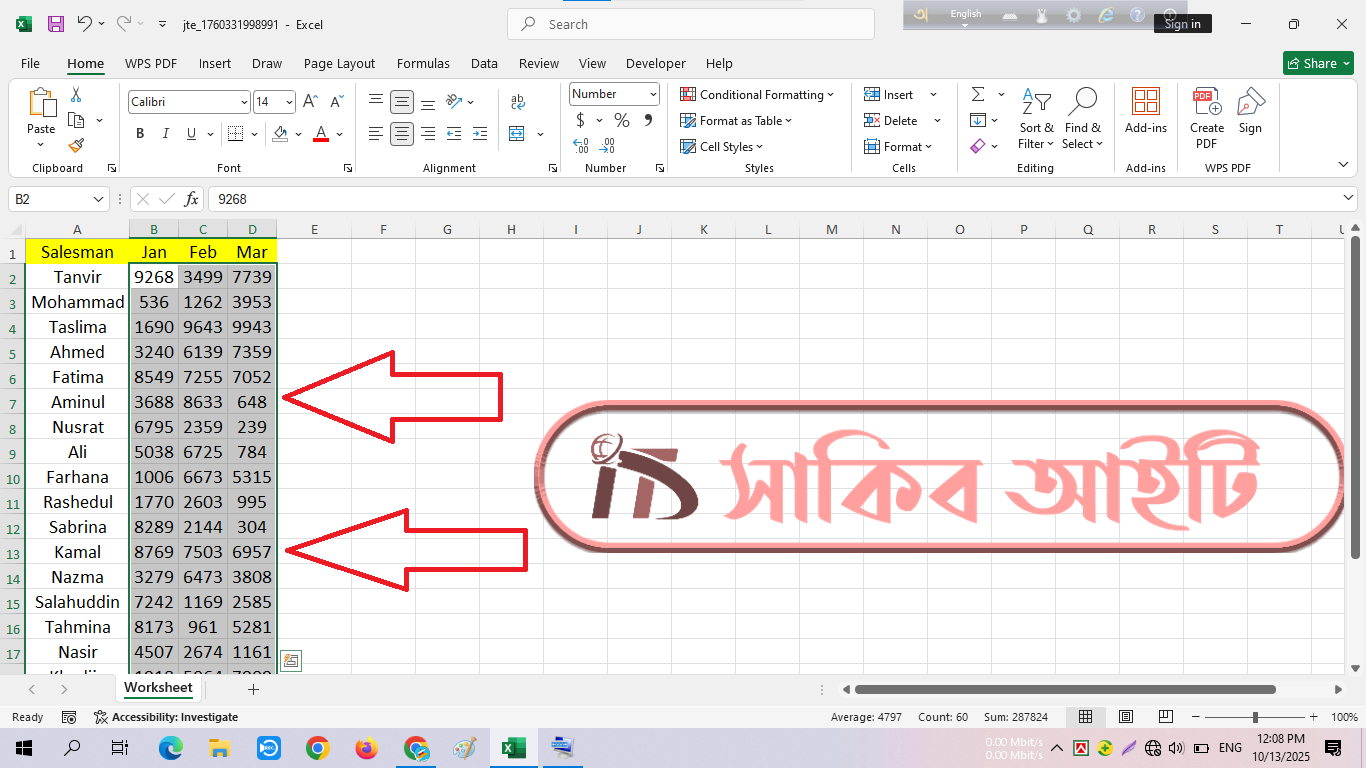The width and height of the screenshot is (1366, 768).
Task: Click the green Share button
Action: (x=1317, y=63)
